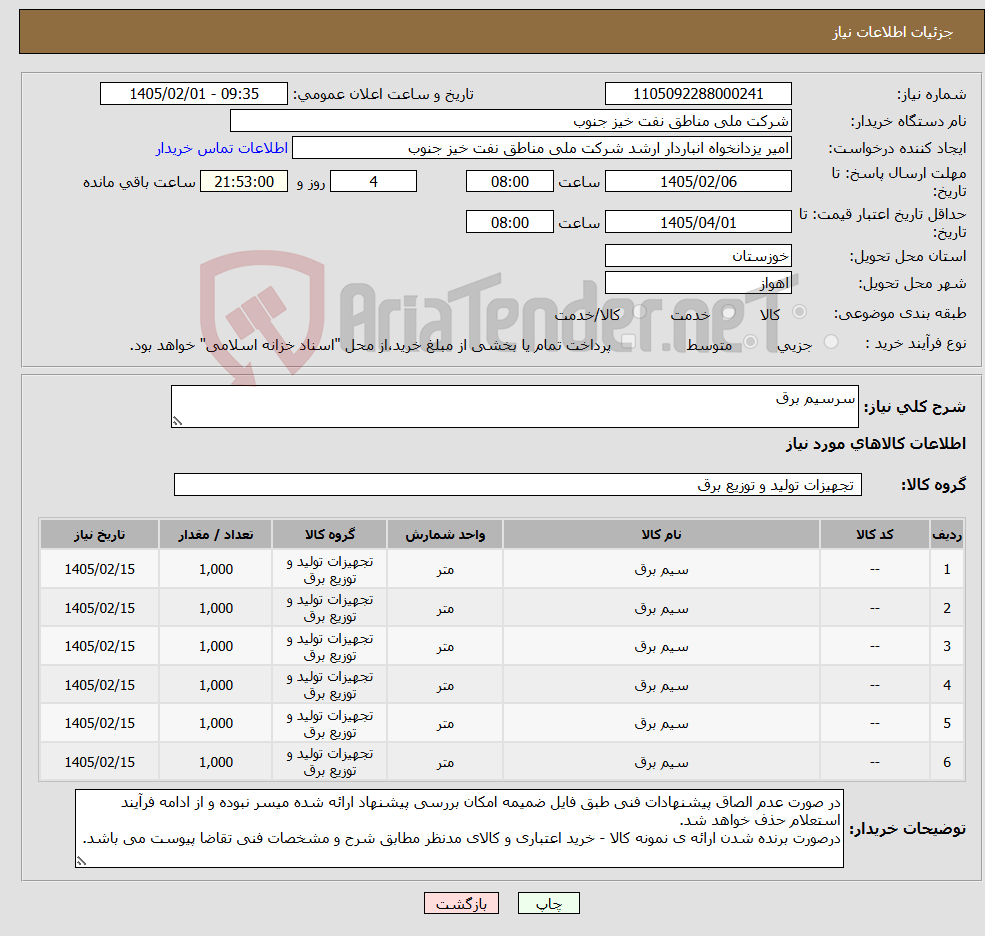The width and height of the screenshot is (985, 936).
Task: Click the تاریخ نیاز column header
Action: click(99, 535)
